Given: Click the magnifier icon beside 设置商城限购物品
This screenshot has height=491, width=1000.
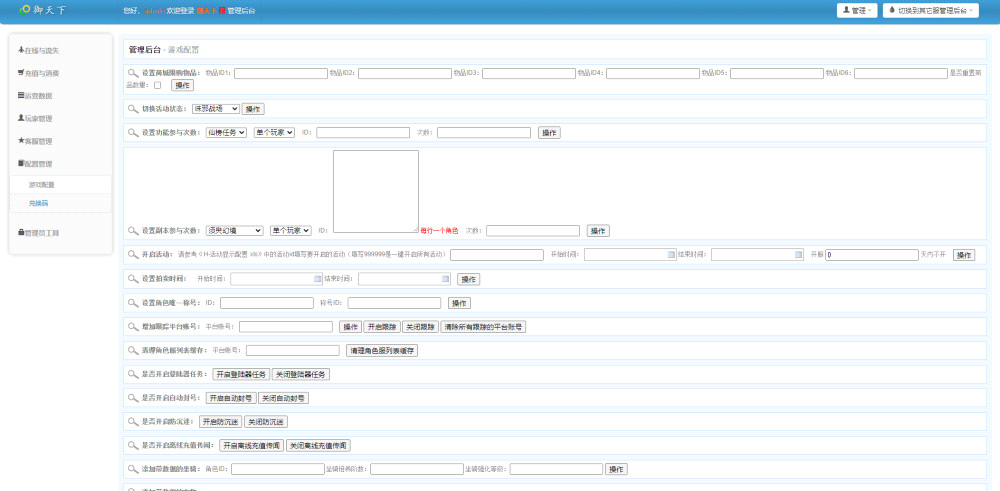Looking at the screenshot, I should (133, 73).
